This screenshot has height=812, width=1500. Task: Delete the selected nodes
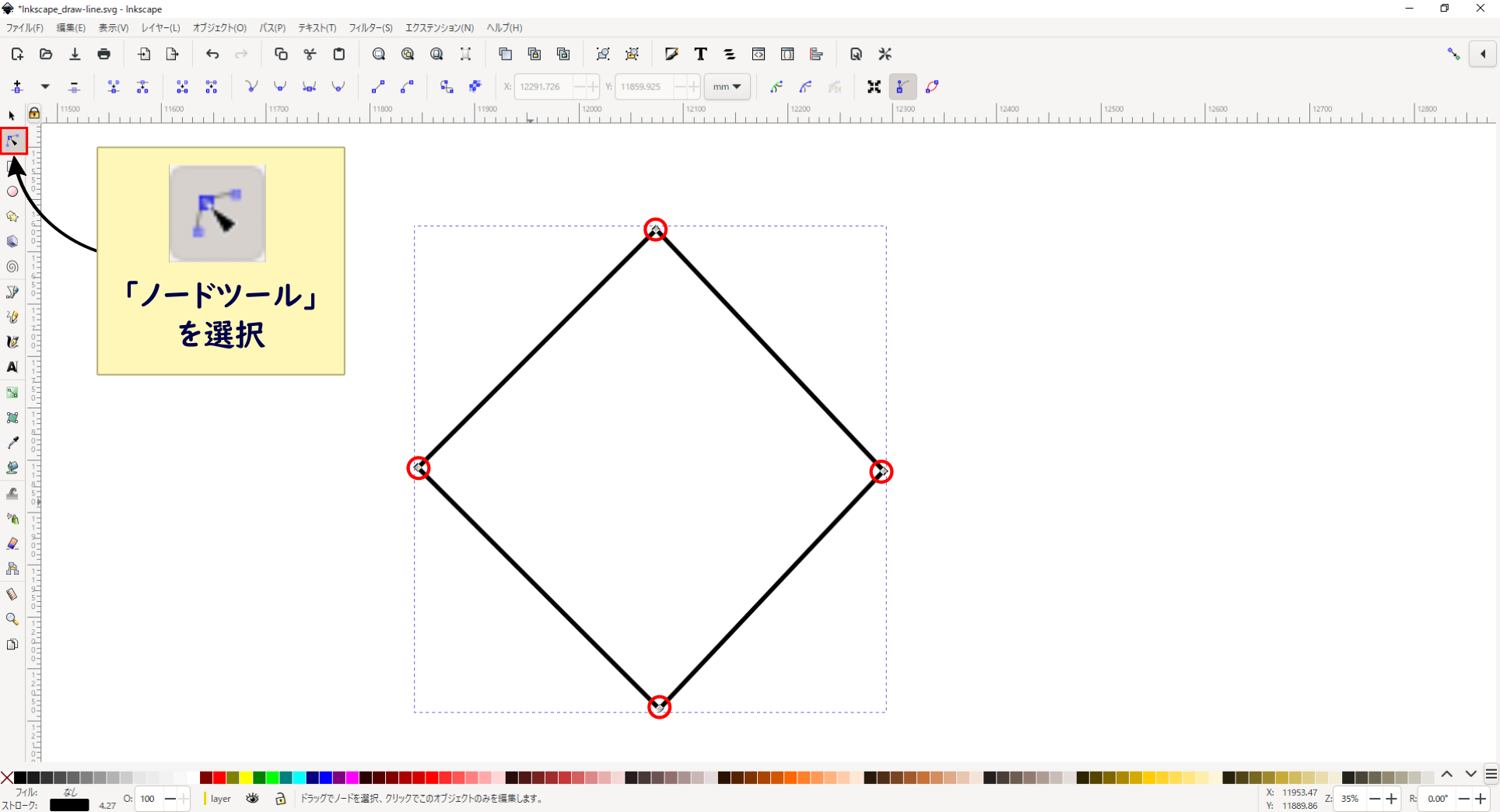click(x=74, y=86)
